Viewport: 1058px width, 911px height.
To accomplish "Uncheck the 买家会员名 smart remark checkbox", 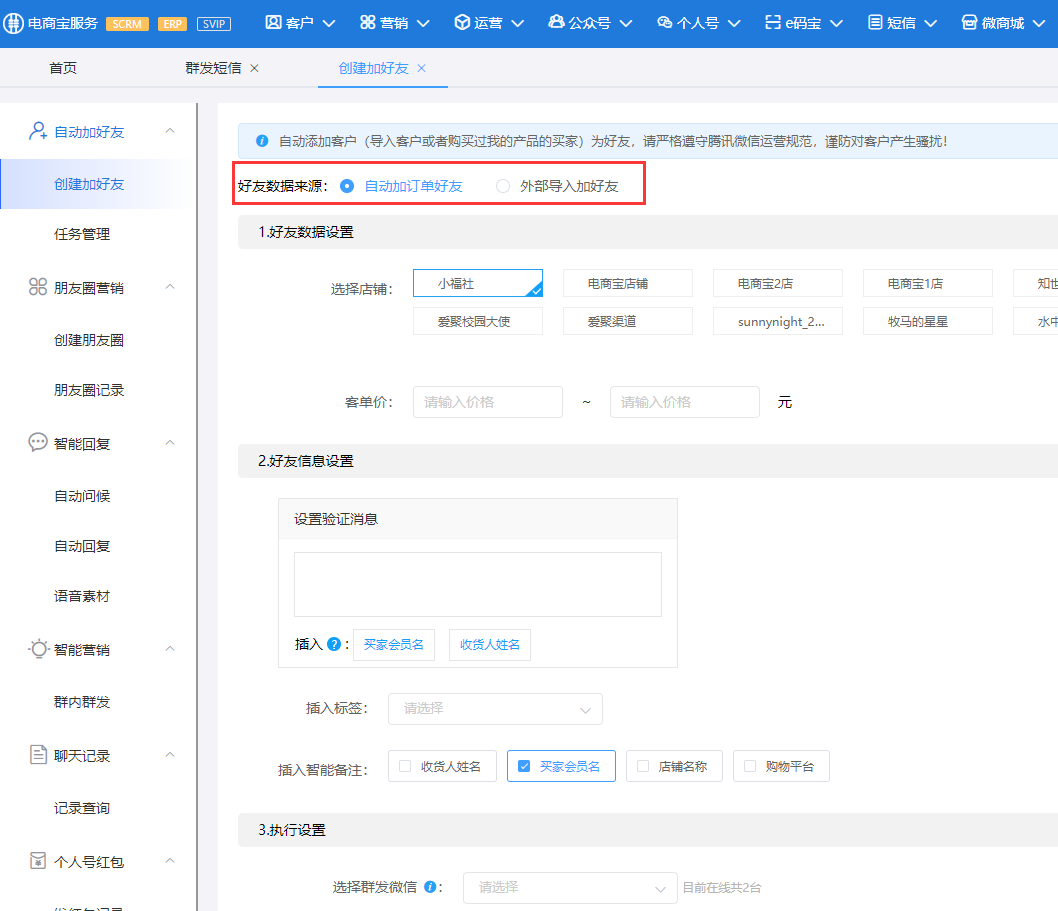I will [x=524, y=766].
